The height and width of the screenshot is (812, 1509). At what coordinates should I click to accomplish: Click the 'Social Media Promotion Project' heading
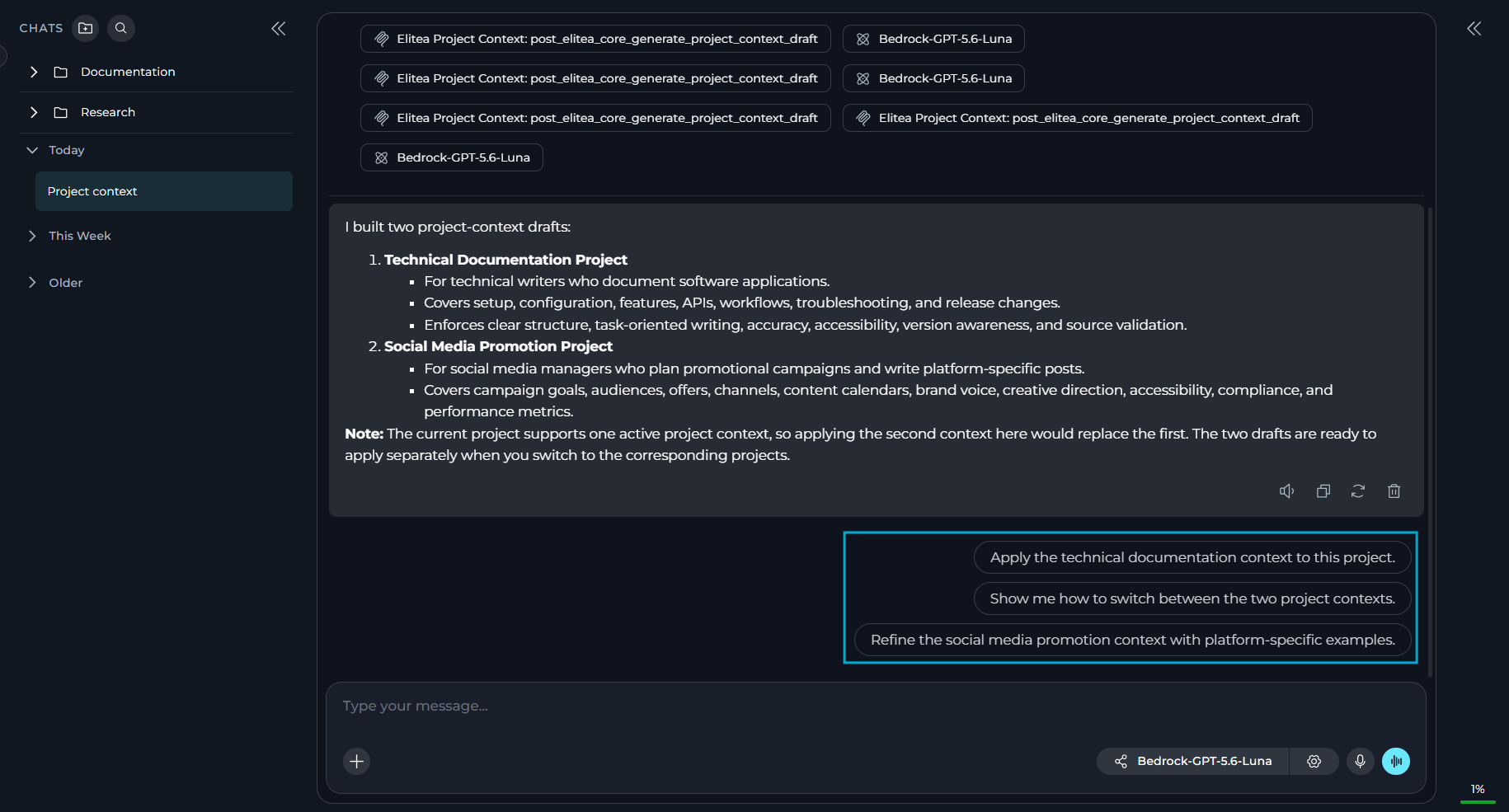point(498,346)
